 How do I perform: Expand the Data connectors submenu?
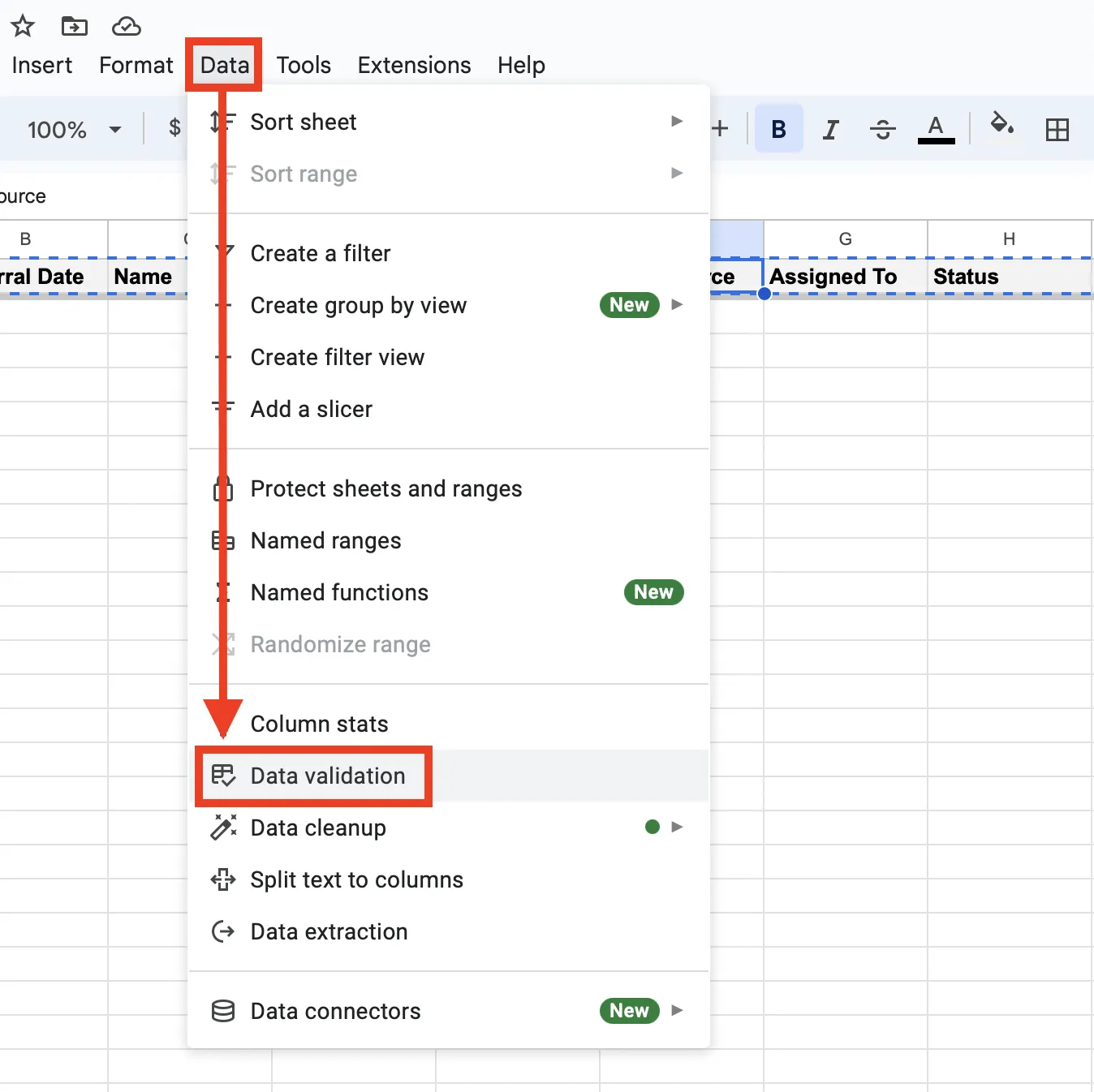click(x=449, y=1011)
